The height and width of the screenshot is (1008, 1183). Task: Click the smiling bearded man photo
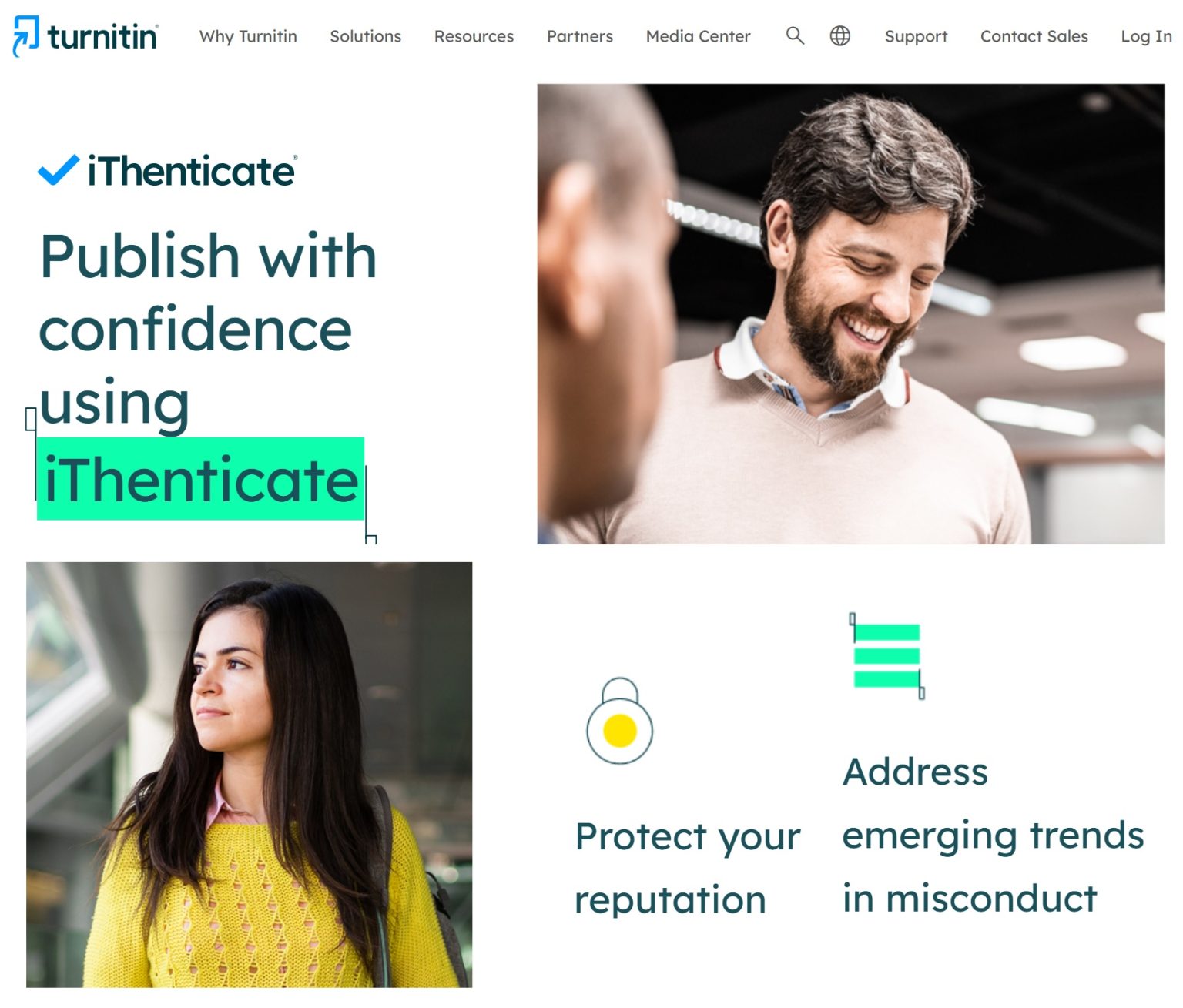coord(850,314)
